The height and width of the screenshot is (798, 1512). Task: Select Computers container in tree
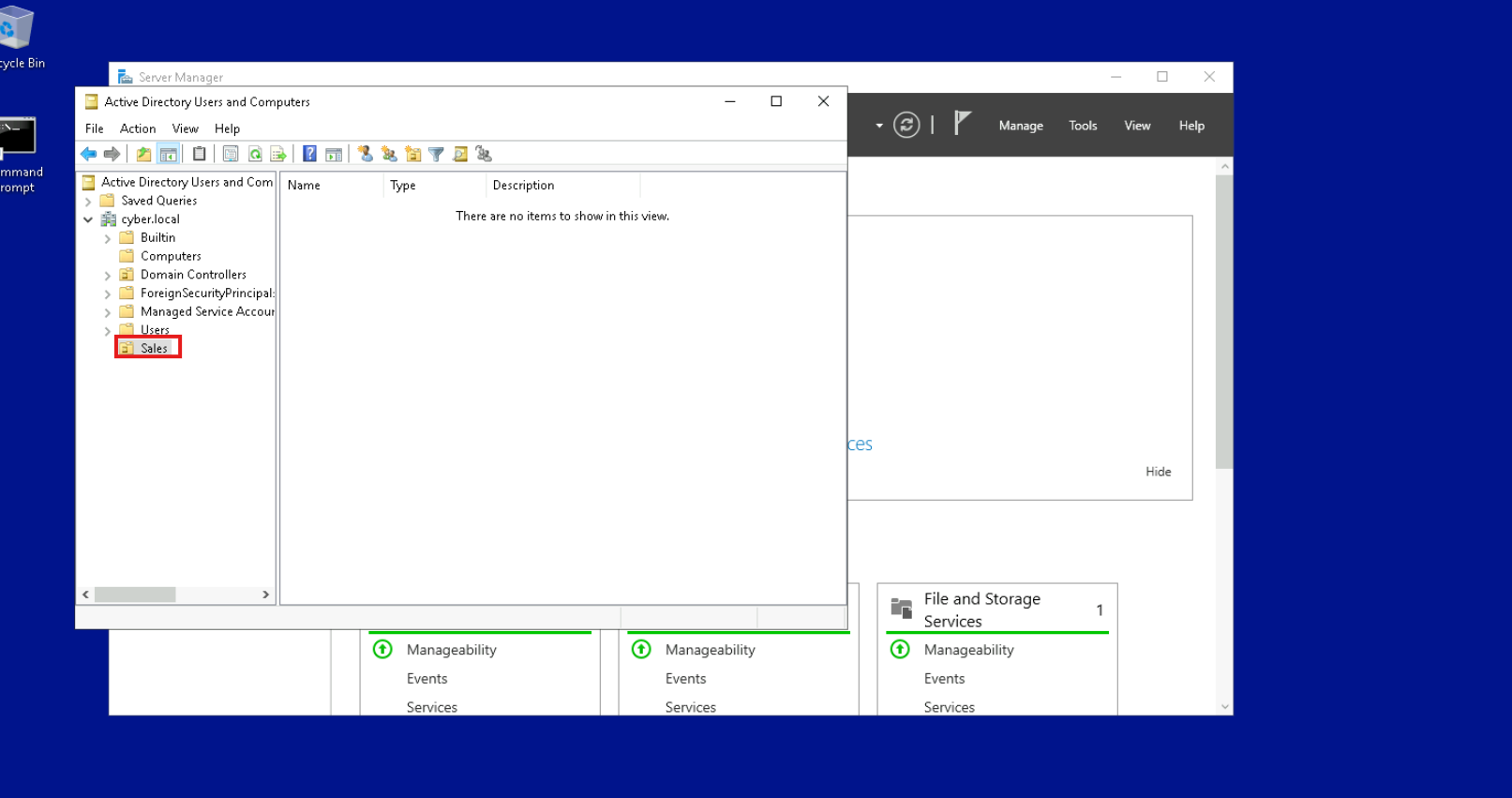tap(171, 256)
